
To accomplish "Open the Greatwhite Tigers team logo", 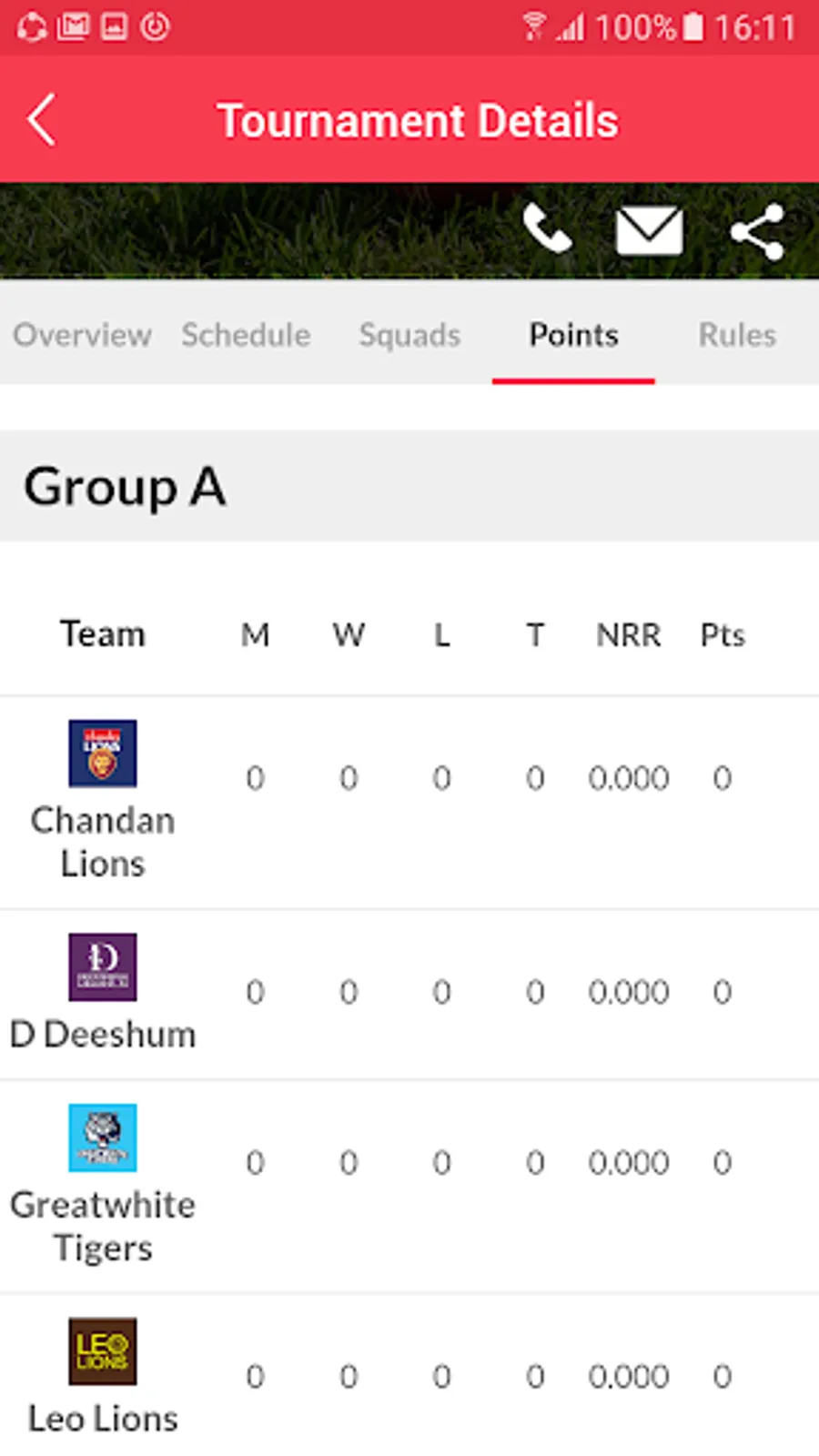I will tap(103, 1137).
